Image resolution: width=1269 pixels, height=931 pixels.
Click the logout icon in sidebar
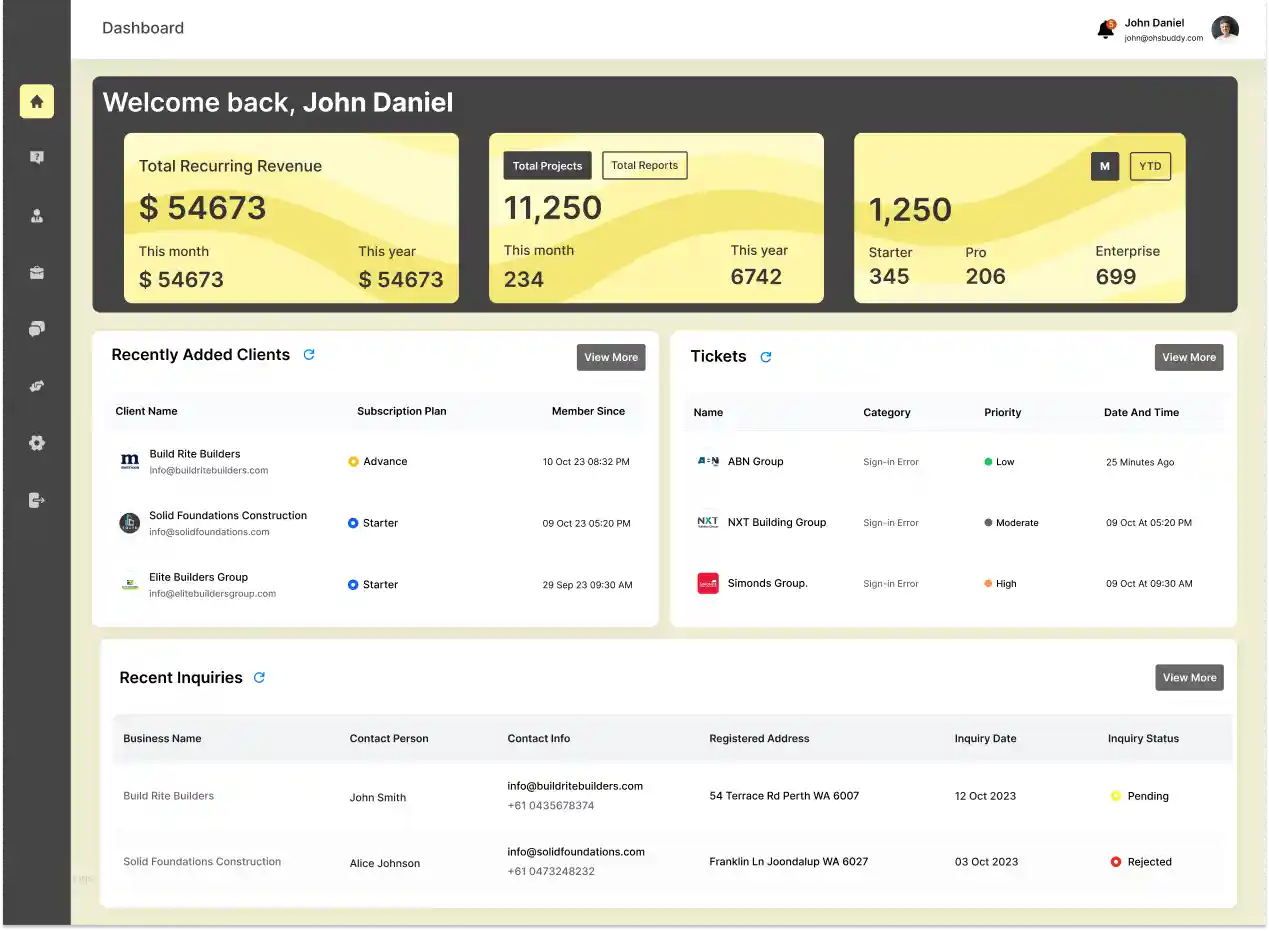(37, 500)
